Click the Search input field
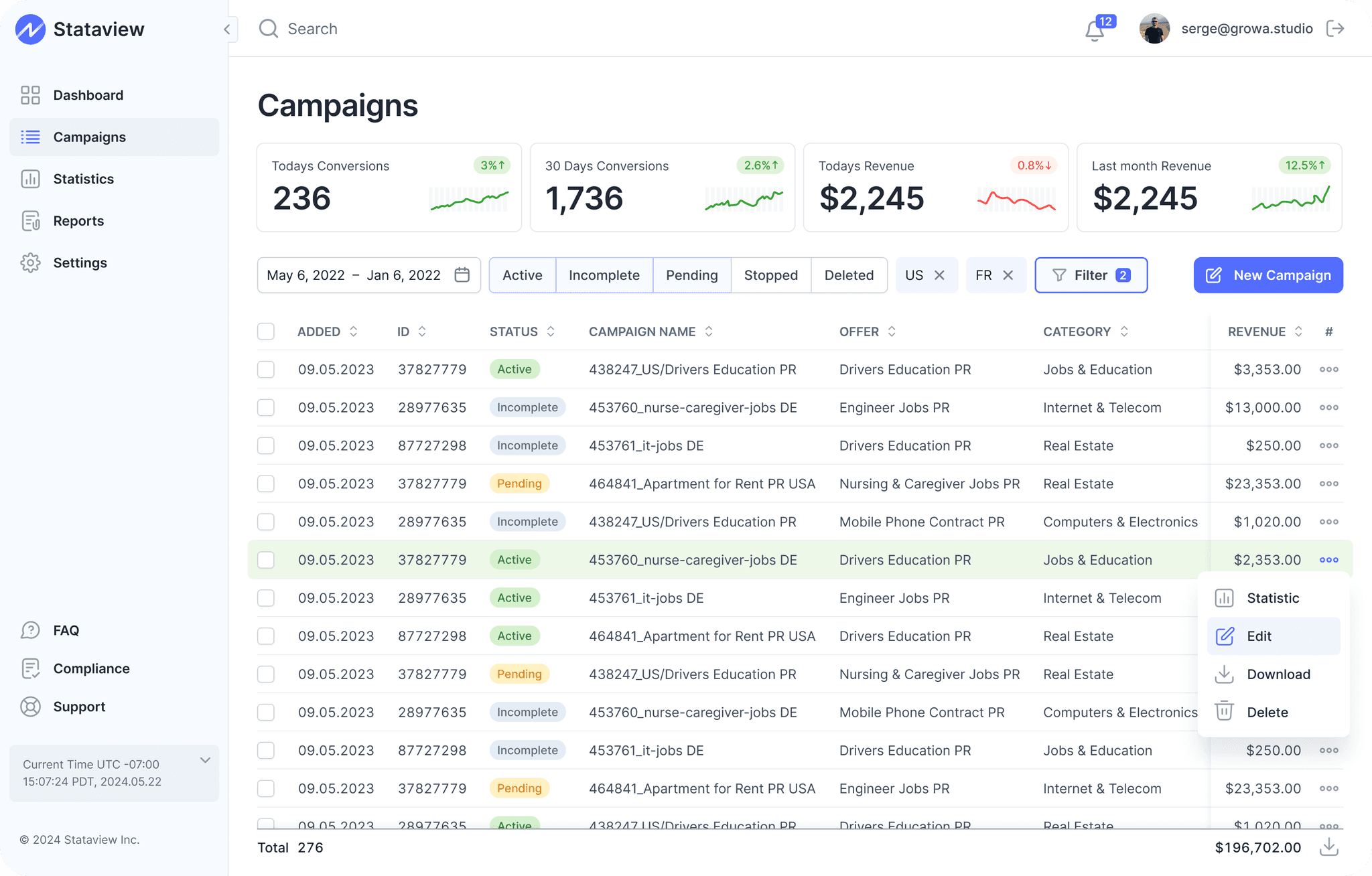This screenshot has width=1372, height=876. 312,29
